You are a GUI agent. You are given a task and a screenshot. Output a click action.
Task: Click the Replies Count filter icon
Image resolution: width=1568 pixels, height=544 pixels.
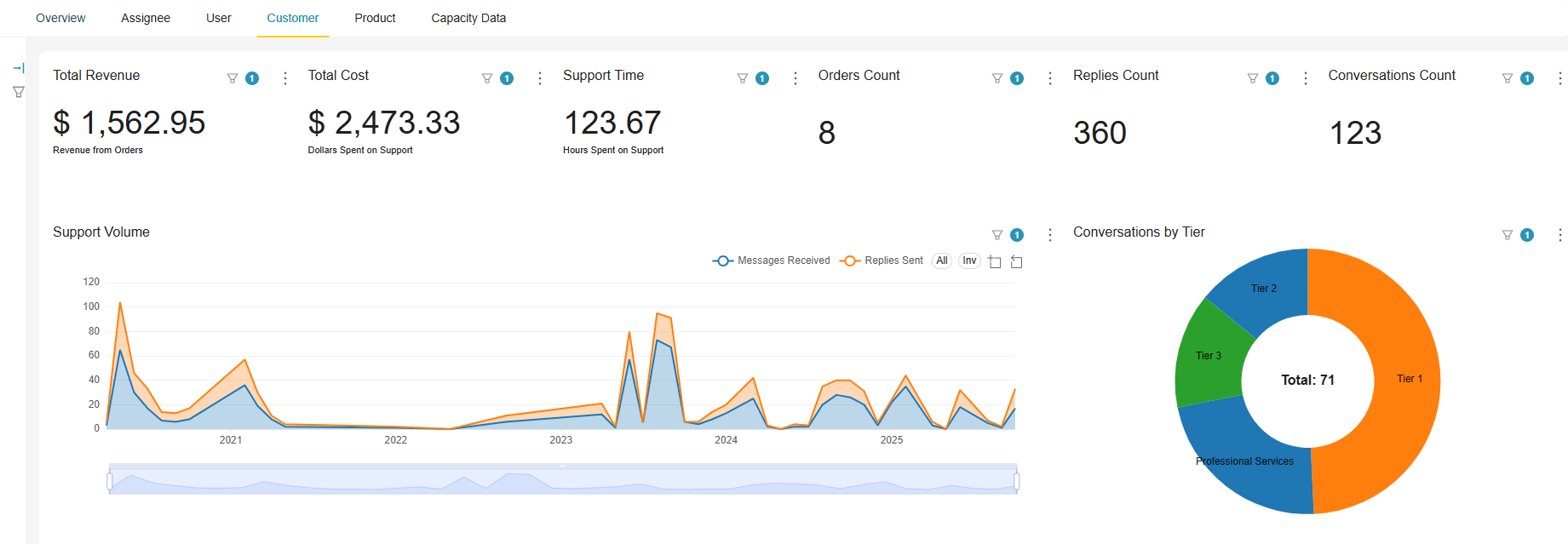click(x=1253, y=78)
